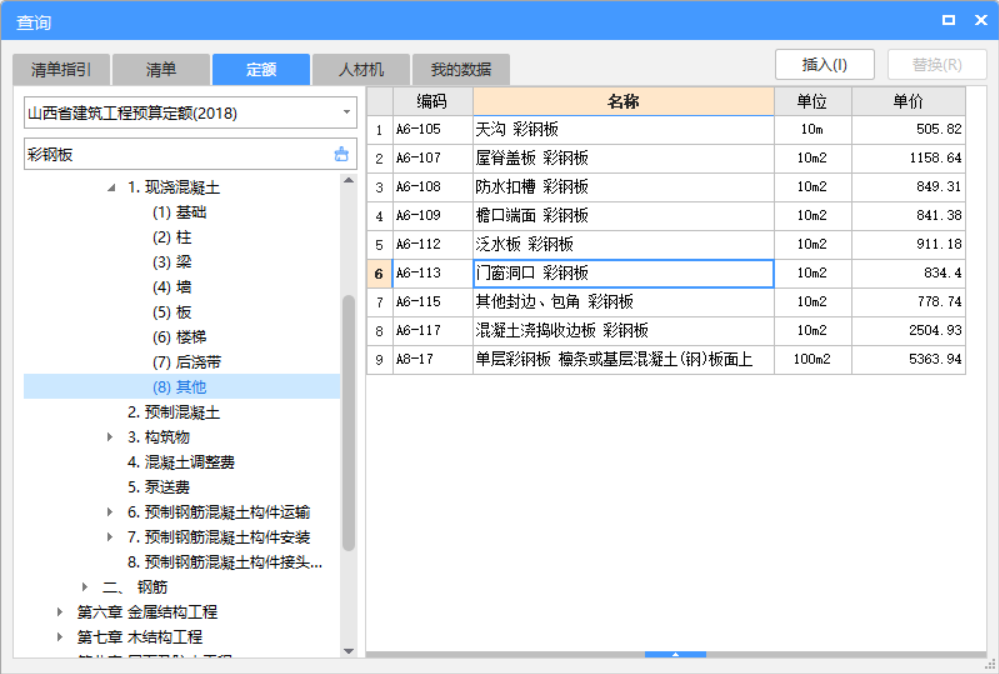Screen dimensions: 999x674
Task: Expand 第六章 金属结构工程 chapter
Action: click(60, 612)
